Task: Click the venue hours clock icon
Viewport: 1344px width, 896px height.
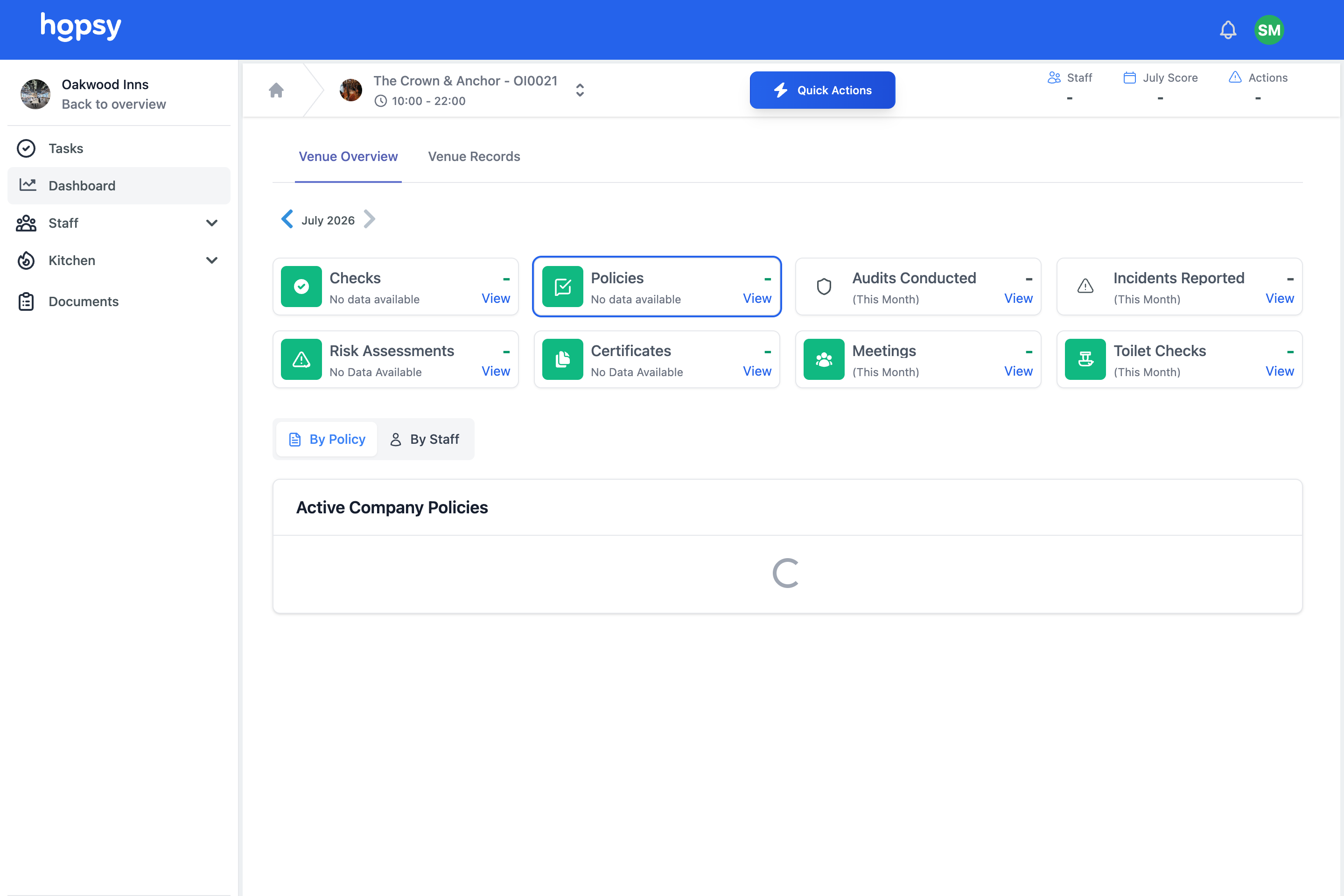Action: (381, 101)
